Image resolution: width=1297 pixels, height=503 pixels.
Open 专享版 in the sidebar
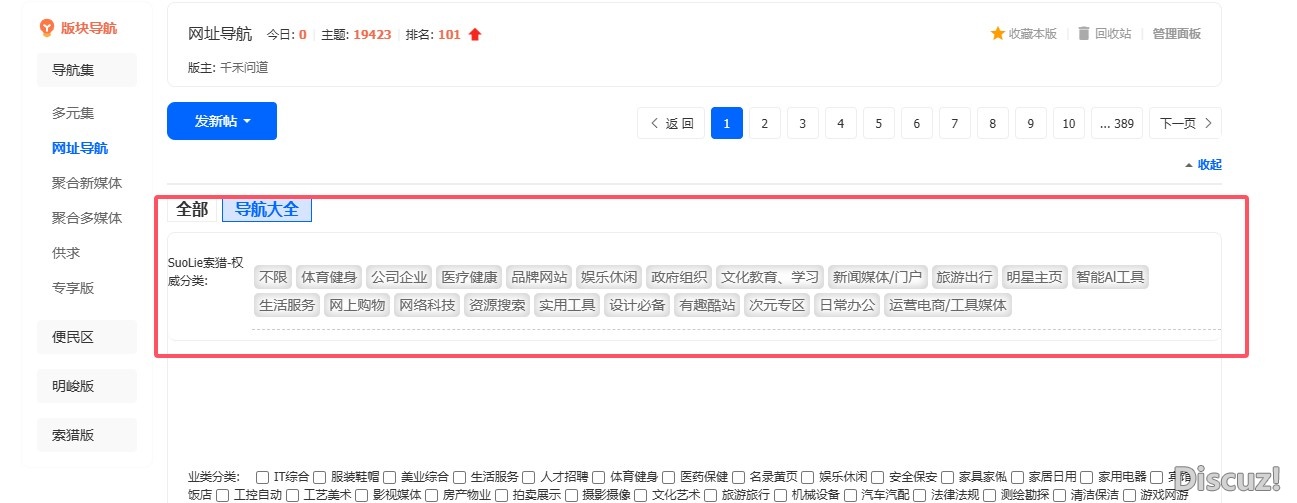[73, 288]
